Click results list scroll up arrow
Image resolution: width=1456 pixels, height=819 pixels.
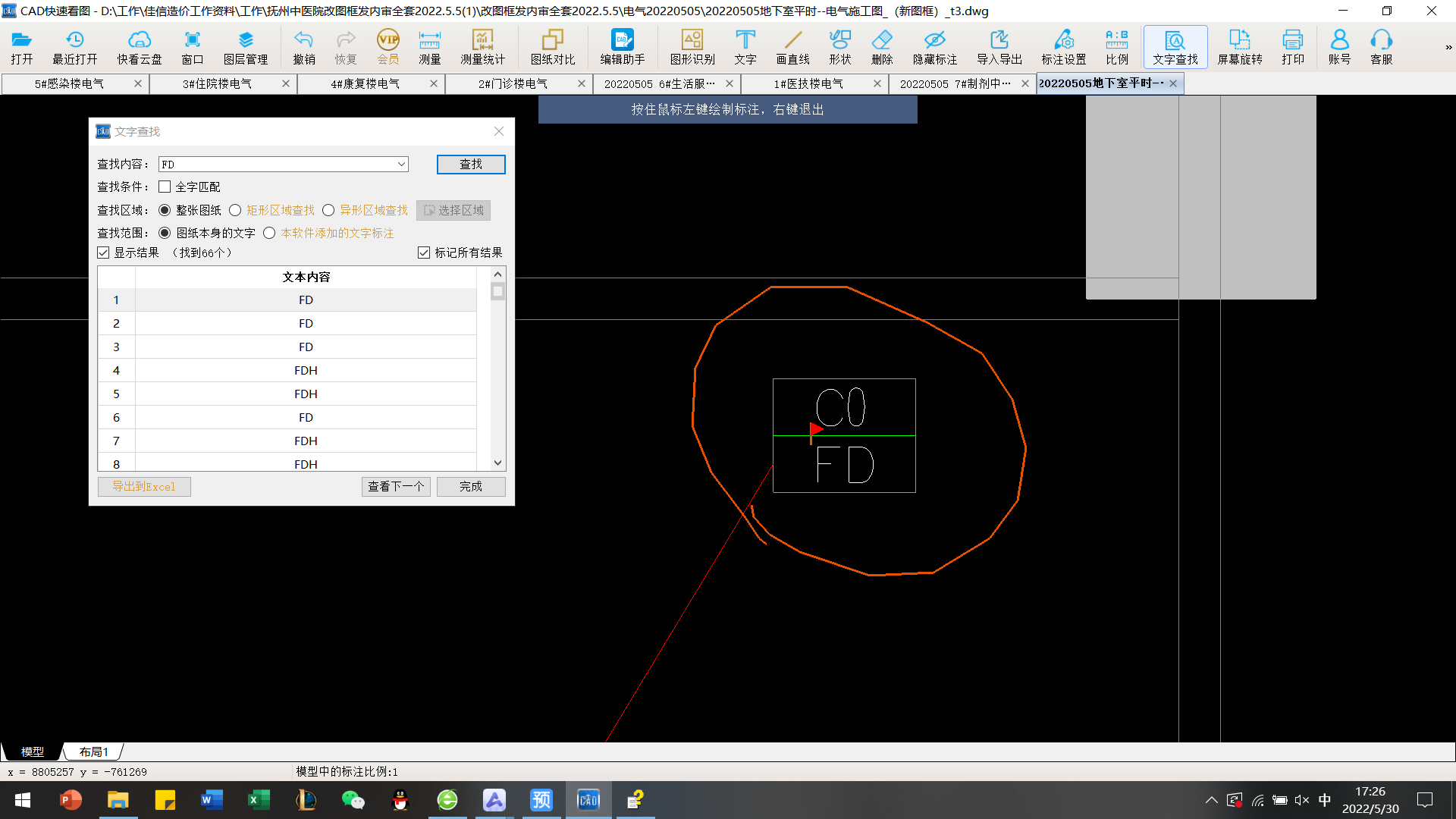(497, 274)
